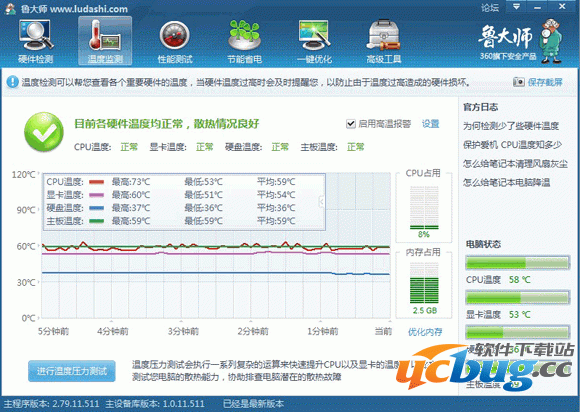Click the camera icon next to 保存截屏
The image size is (580, 412).
click(x=518, y=82)
